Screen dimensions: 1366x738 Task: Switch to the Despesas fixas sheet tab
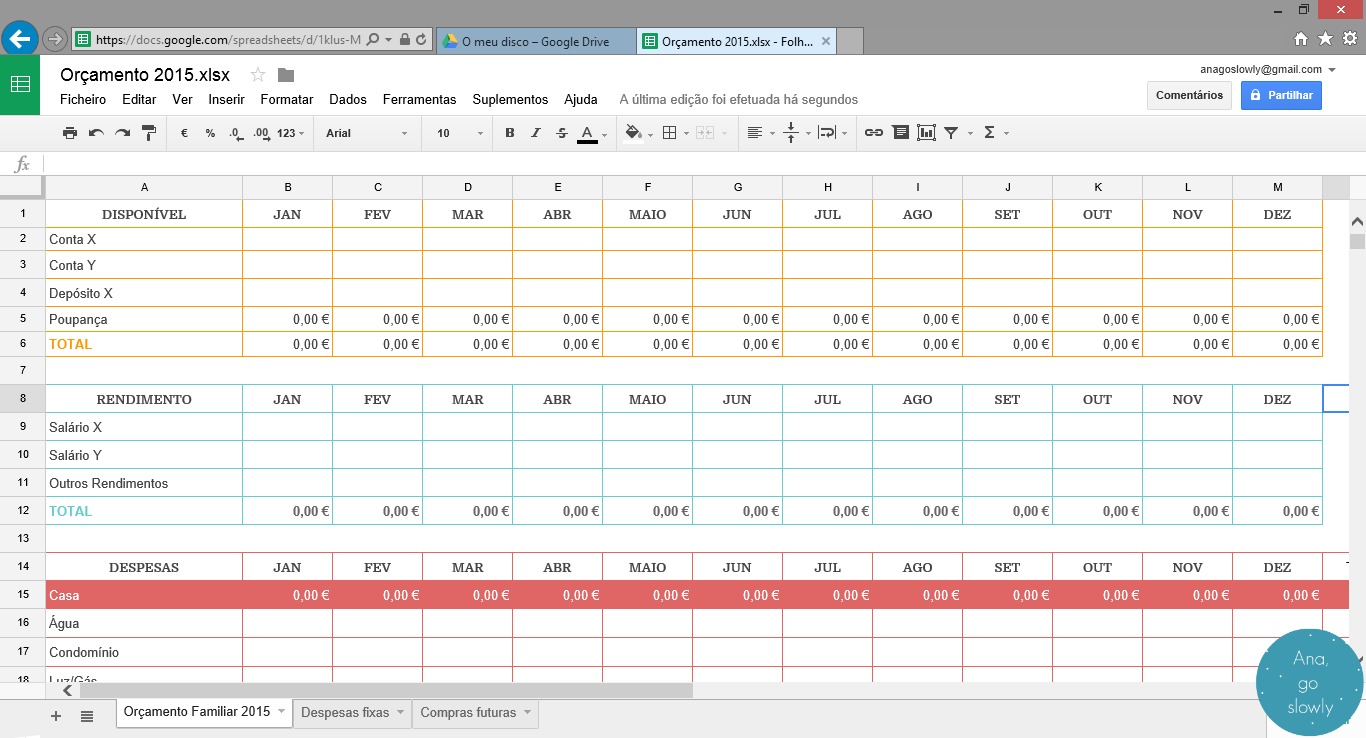coord(345,713)
